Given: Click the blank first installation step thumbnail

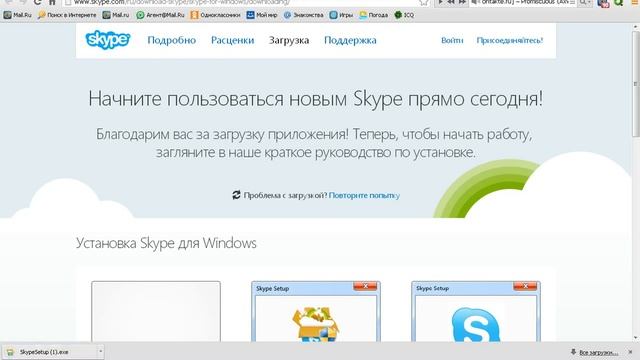Looking at the screenshot, I should click(156, 311).
